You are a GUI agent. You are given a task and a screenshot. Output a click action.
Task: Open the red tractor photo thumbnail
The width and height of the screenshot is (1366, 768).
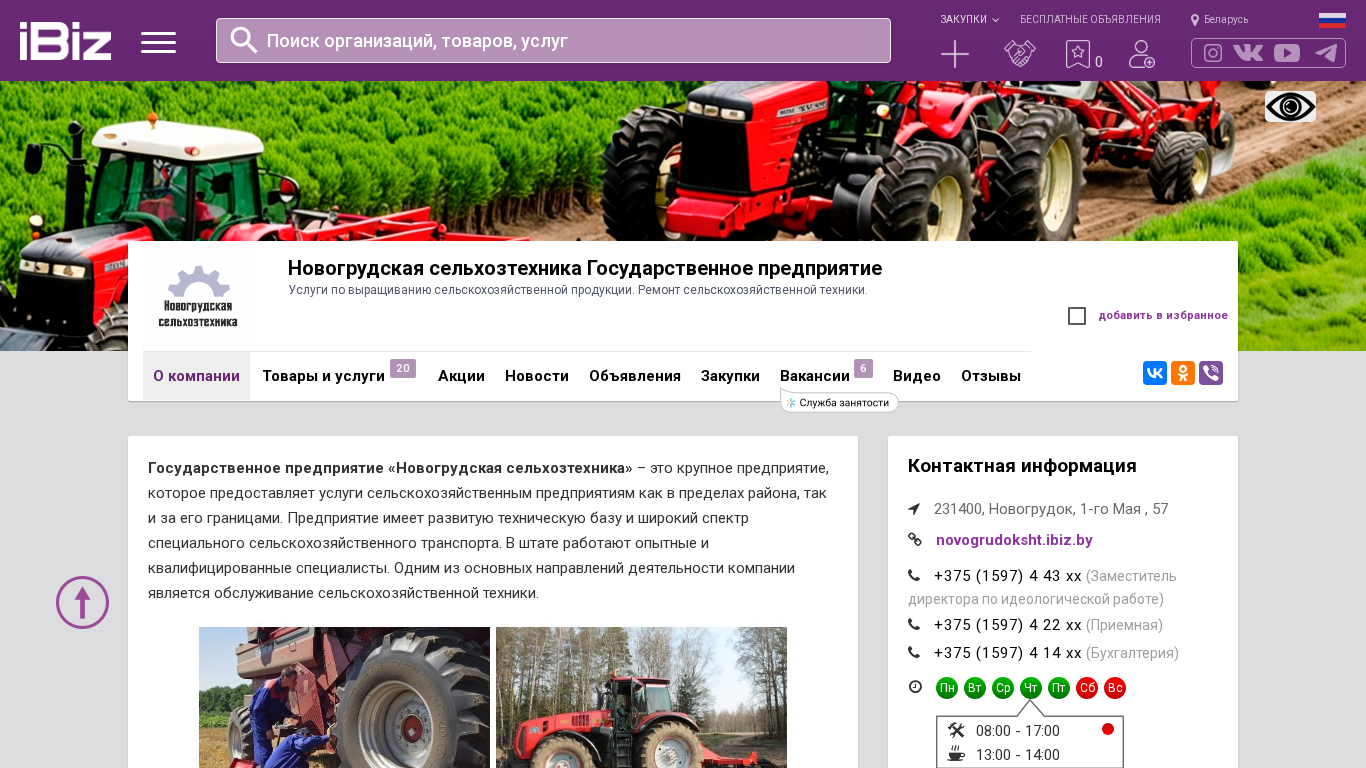point(641,697)
